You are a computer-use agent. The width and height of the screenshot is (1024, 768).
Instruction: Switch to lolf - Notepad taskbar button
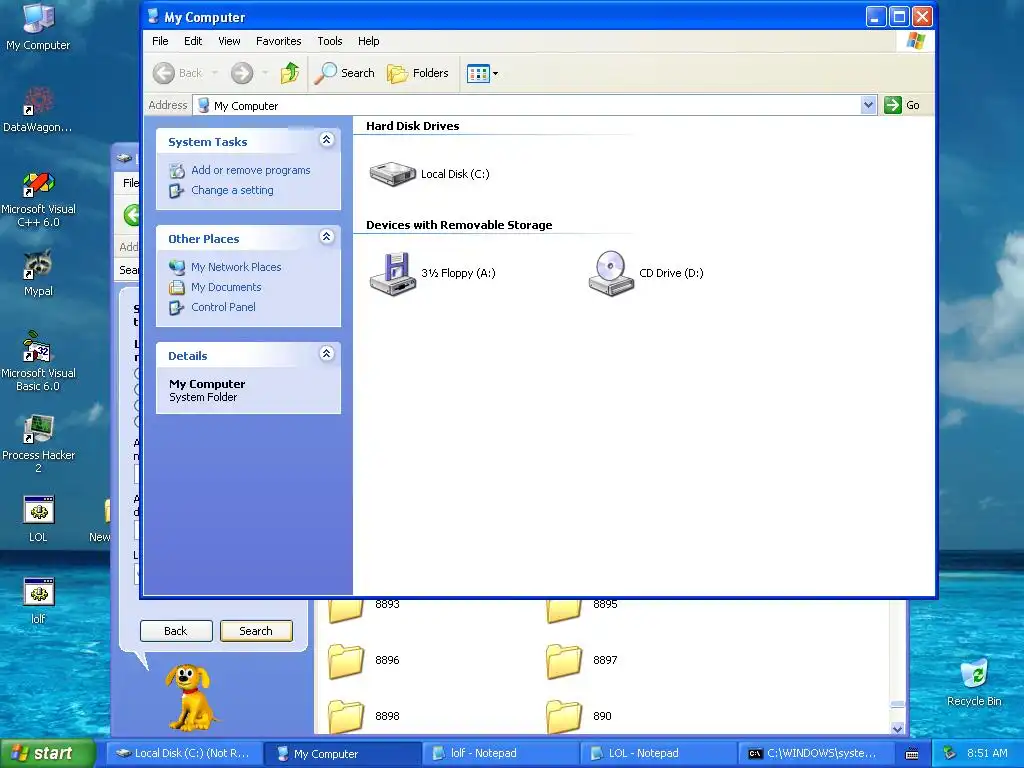[501, 754]
